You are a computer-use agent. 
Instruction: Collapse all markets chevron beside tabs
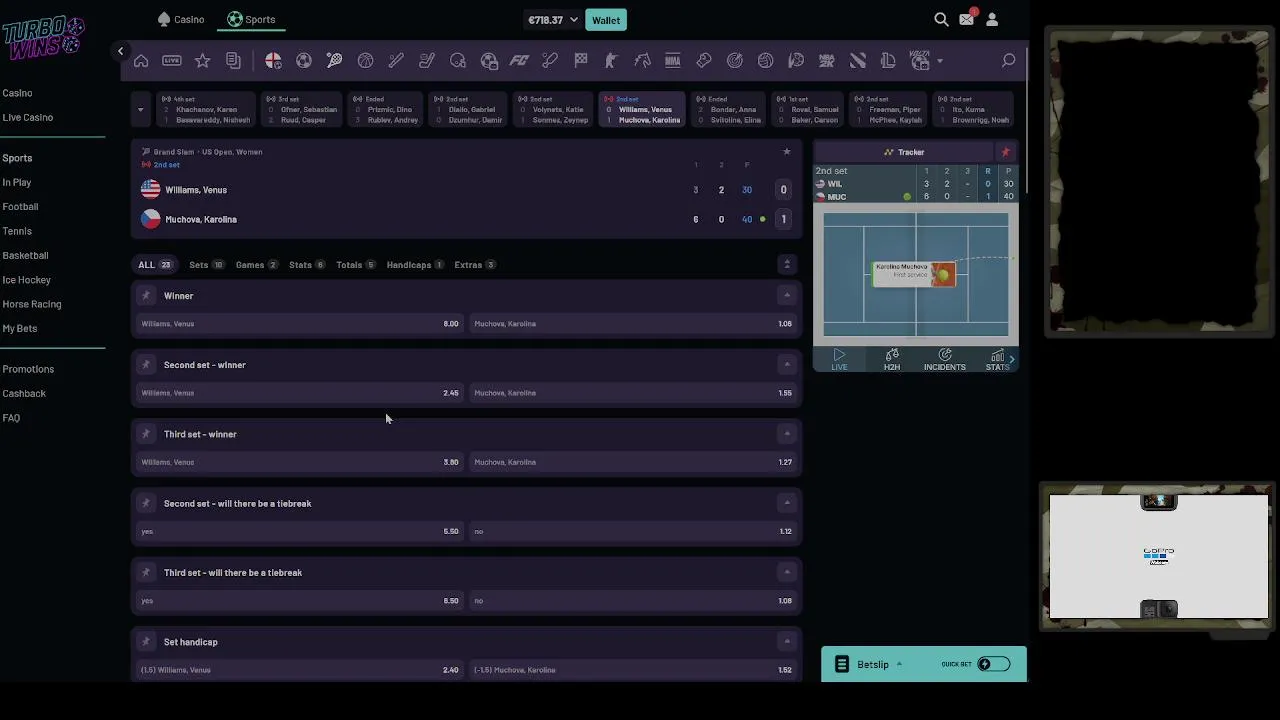pos(787,264)
